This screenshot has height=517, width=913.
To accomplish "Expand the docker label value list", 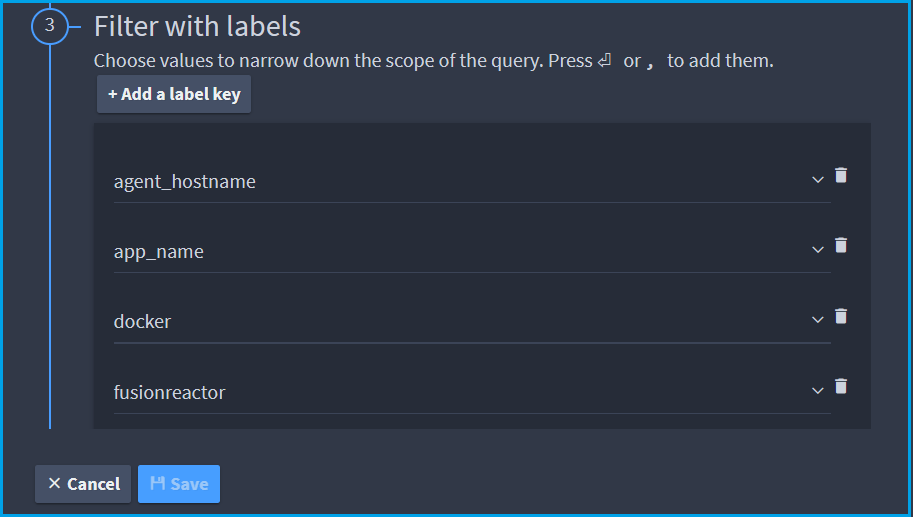I will click(x=818, y=320).
